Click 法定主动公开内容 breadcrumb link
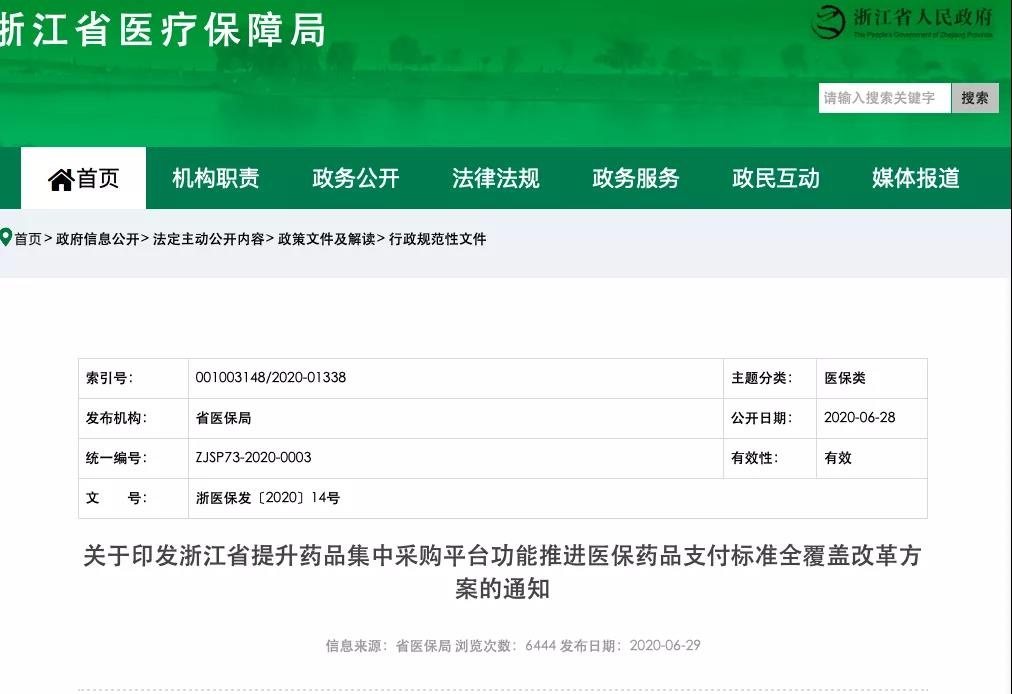Screen dimensions: 1012x694 208,239
